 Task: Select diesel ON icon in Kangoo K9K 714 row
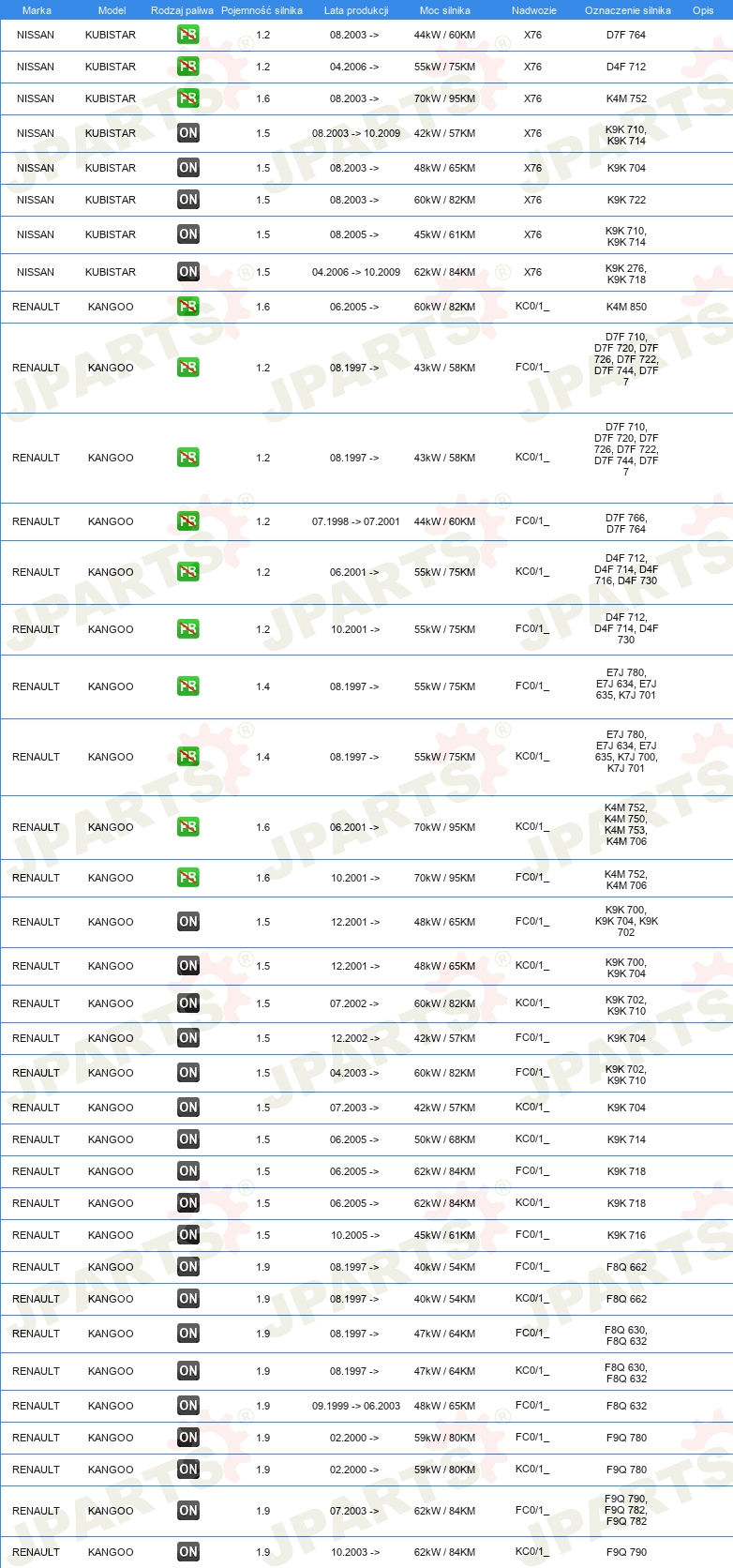[188, 1139]
